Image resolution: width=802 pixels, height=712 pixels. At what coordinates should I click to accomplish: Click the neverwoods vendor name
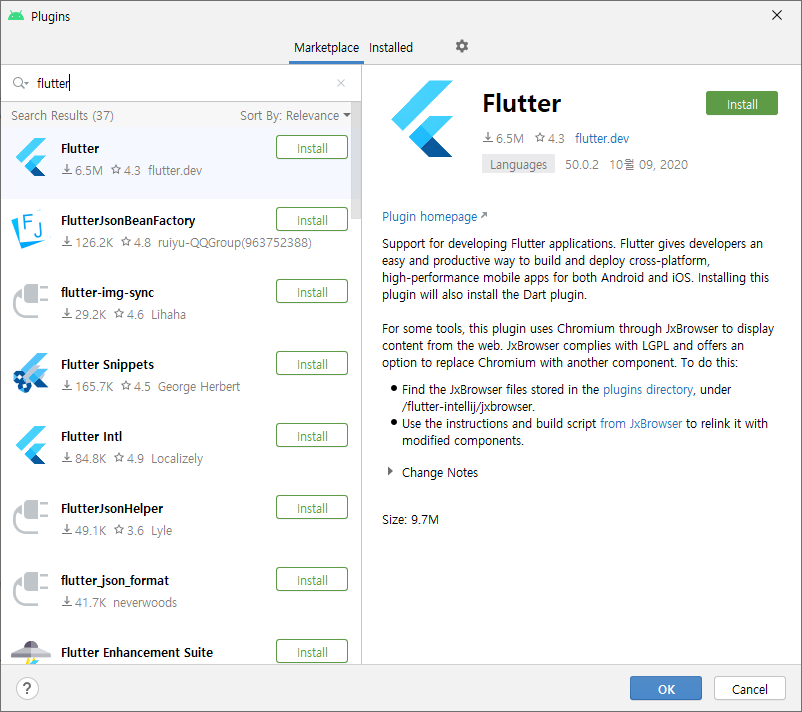(145, 603)
